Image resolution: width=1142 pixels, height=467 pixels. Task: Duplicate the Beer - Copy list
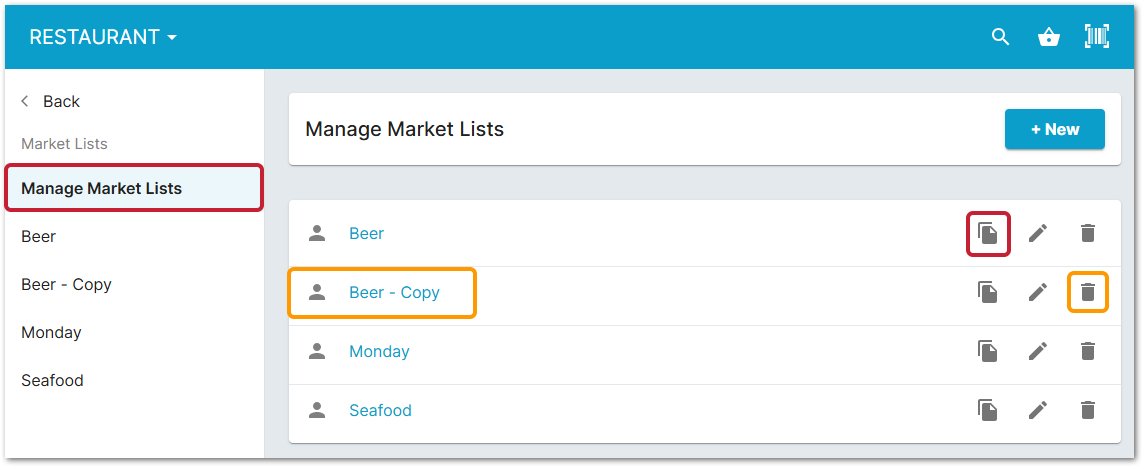coord(988,292)
